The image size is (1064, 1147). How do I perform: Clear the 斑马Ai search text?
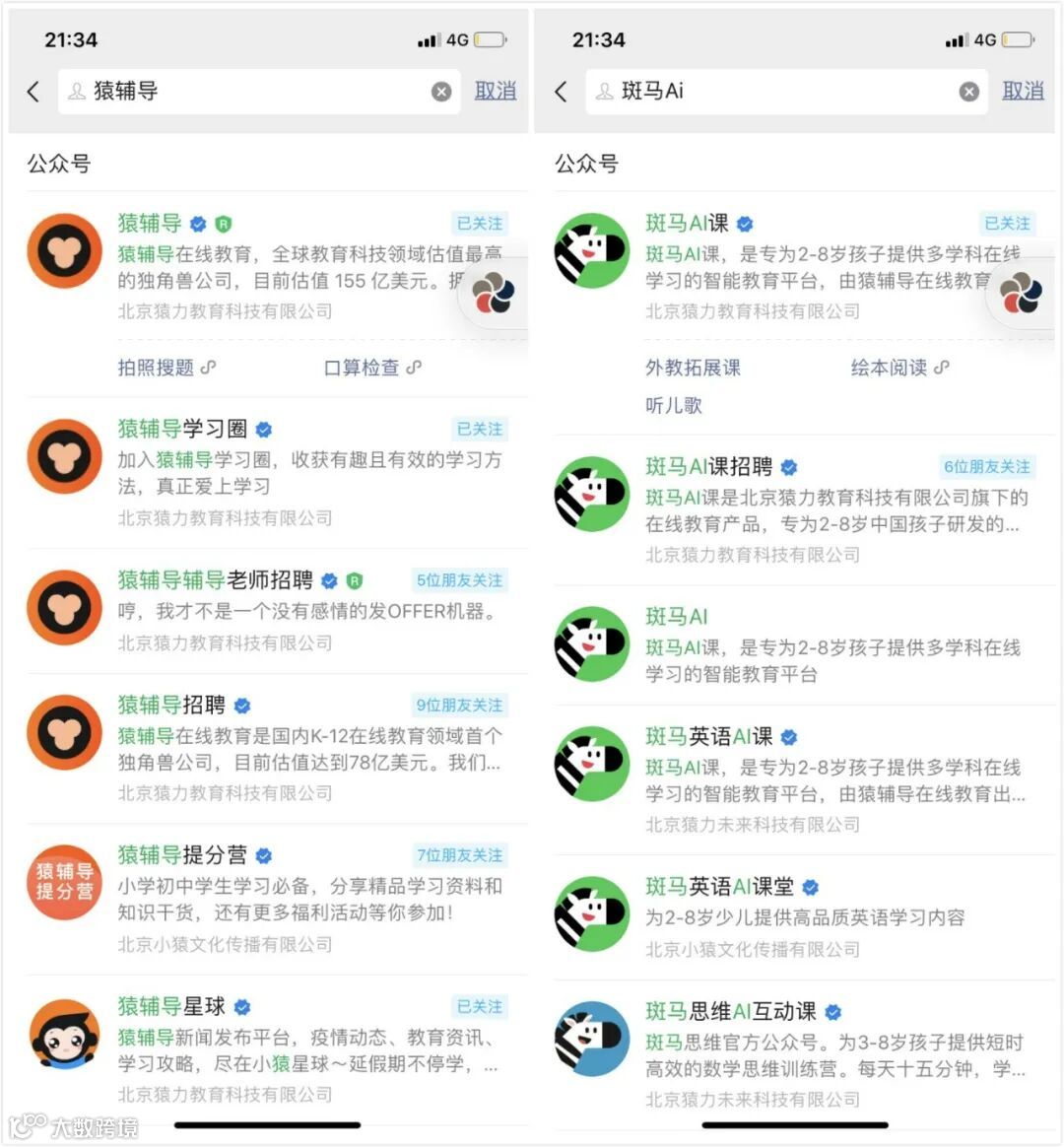[x=969, y=92]
